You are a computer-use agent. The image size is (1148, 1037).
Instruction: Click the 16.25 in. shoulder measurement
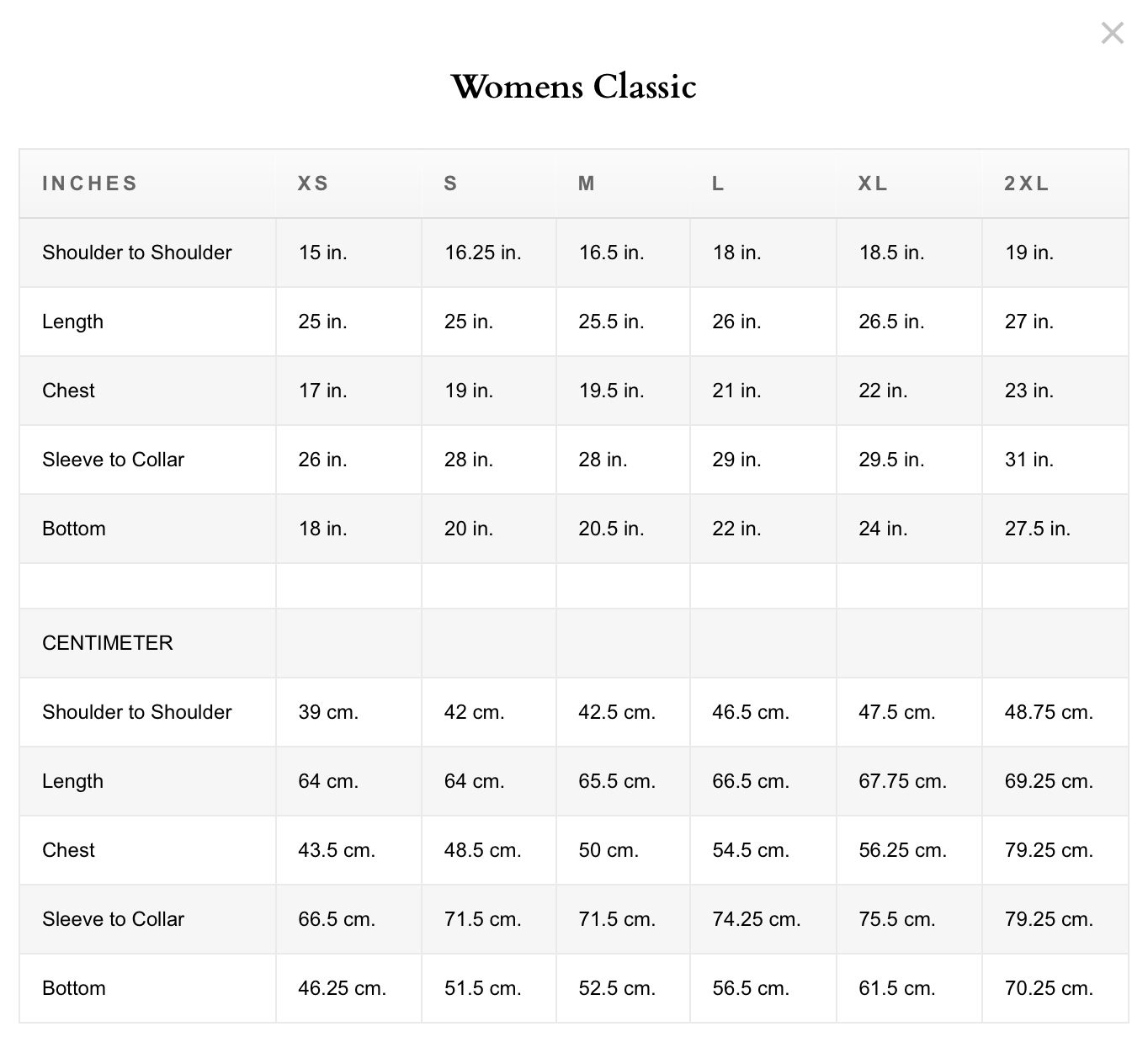click(482, 253)
